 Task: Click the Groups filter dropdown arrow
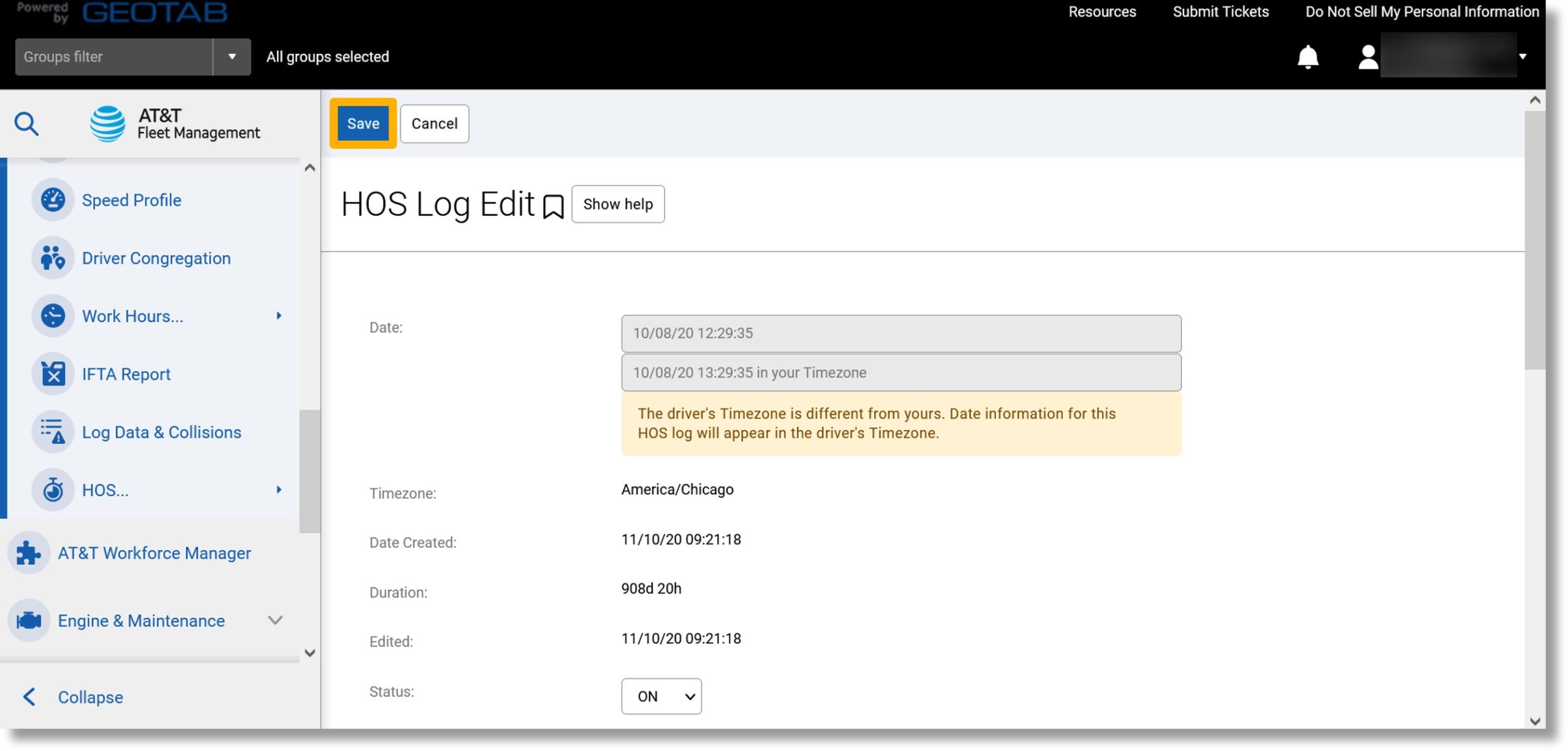pos(231,56)
